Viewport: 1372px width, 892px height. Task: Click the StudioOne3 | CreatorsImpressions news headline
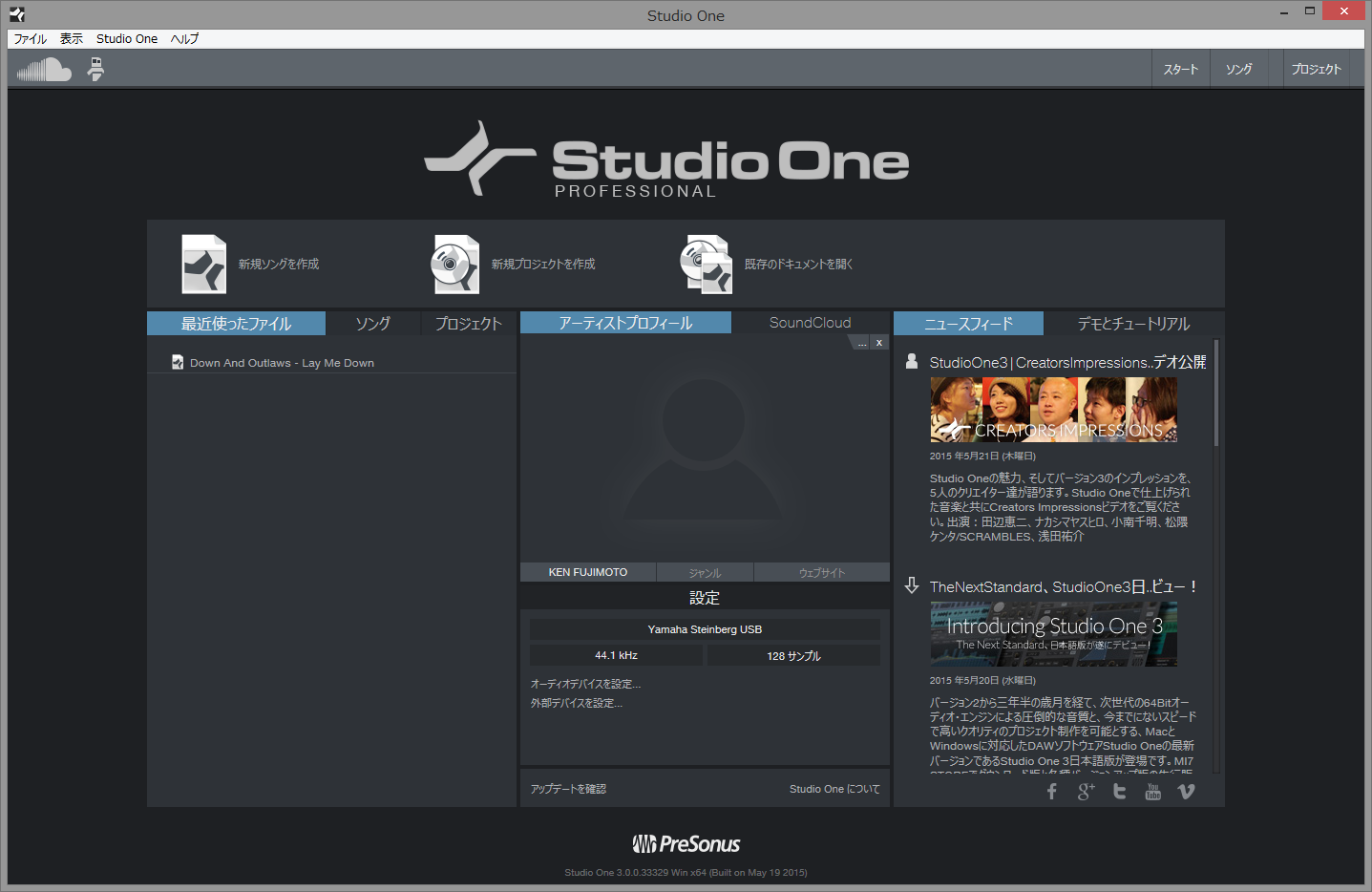tap(1067, 362)
